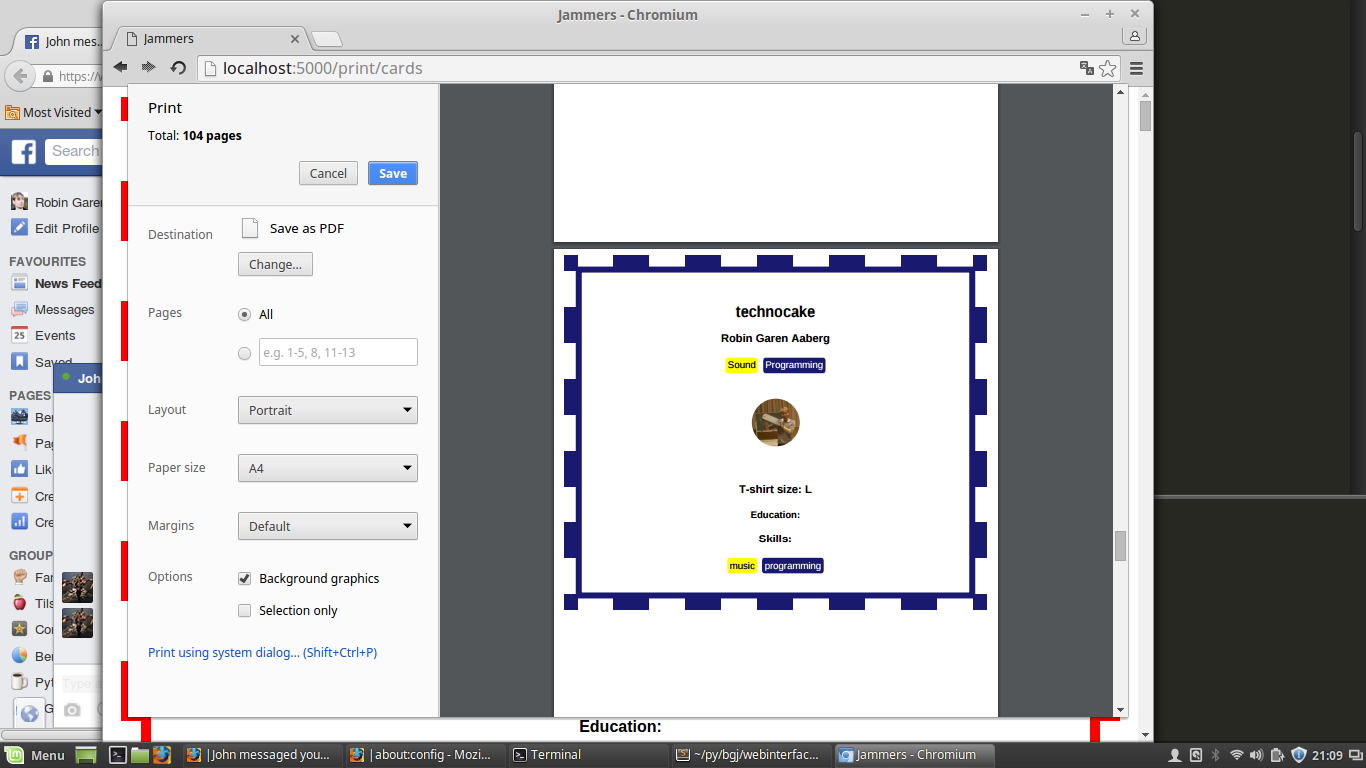The height and width of the screenshot is (768, 1366).
Task: Launch Firefox from the panel launcher
Action: coord(161,755)
